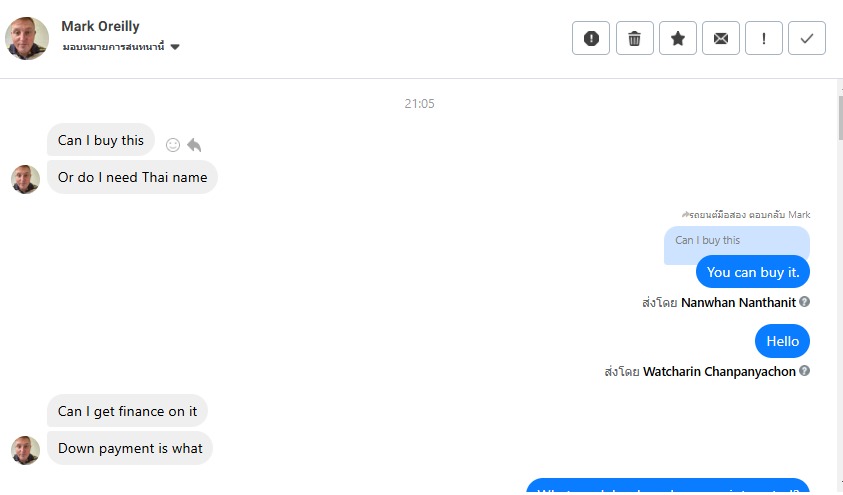Click avatar beside 'Down payment is what'

(x=25, y=450)
